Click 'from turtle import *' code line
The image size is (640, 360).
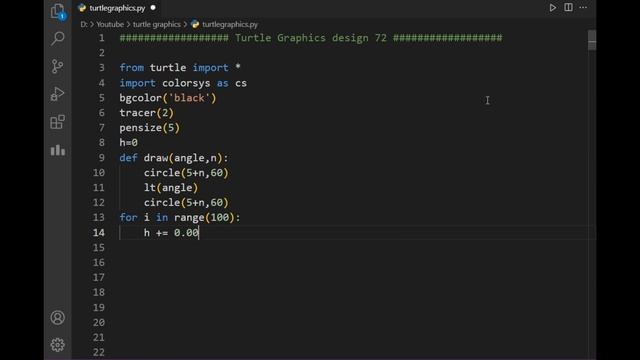point(180,68)
